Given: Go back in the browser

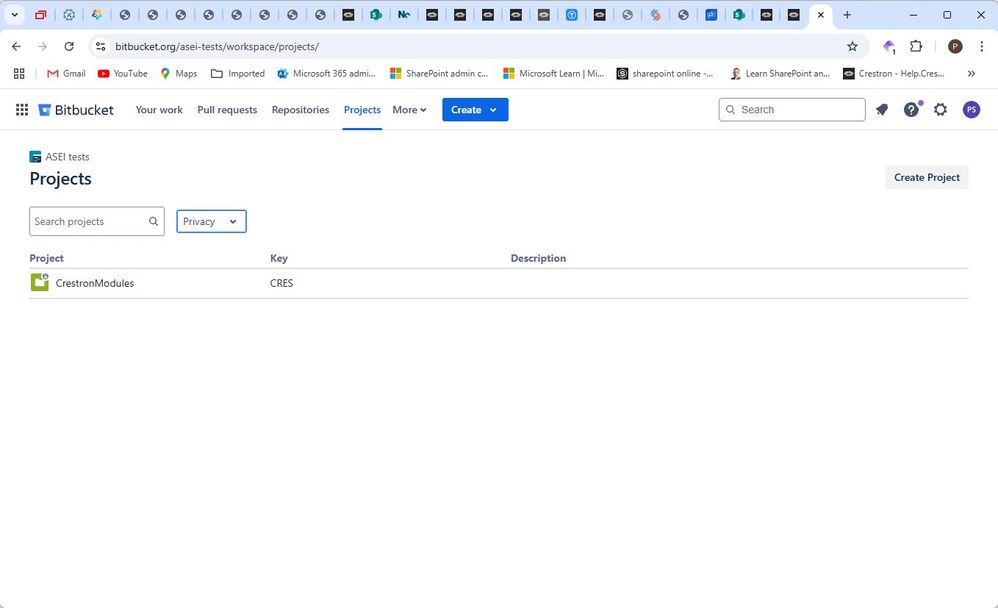Looking at the screenshot, I should click(17, 46).
